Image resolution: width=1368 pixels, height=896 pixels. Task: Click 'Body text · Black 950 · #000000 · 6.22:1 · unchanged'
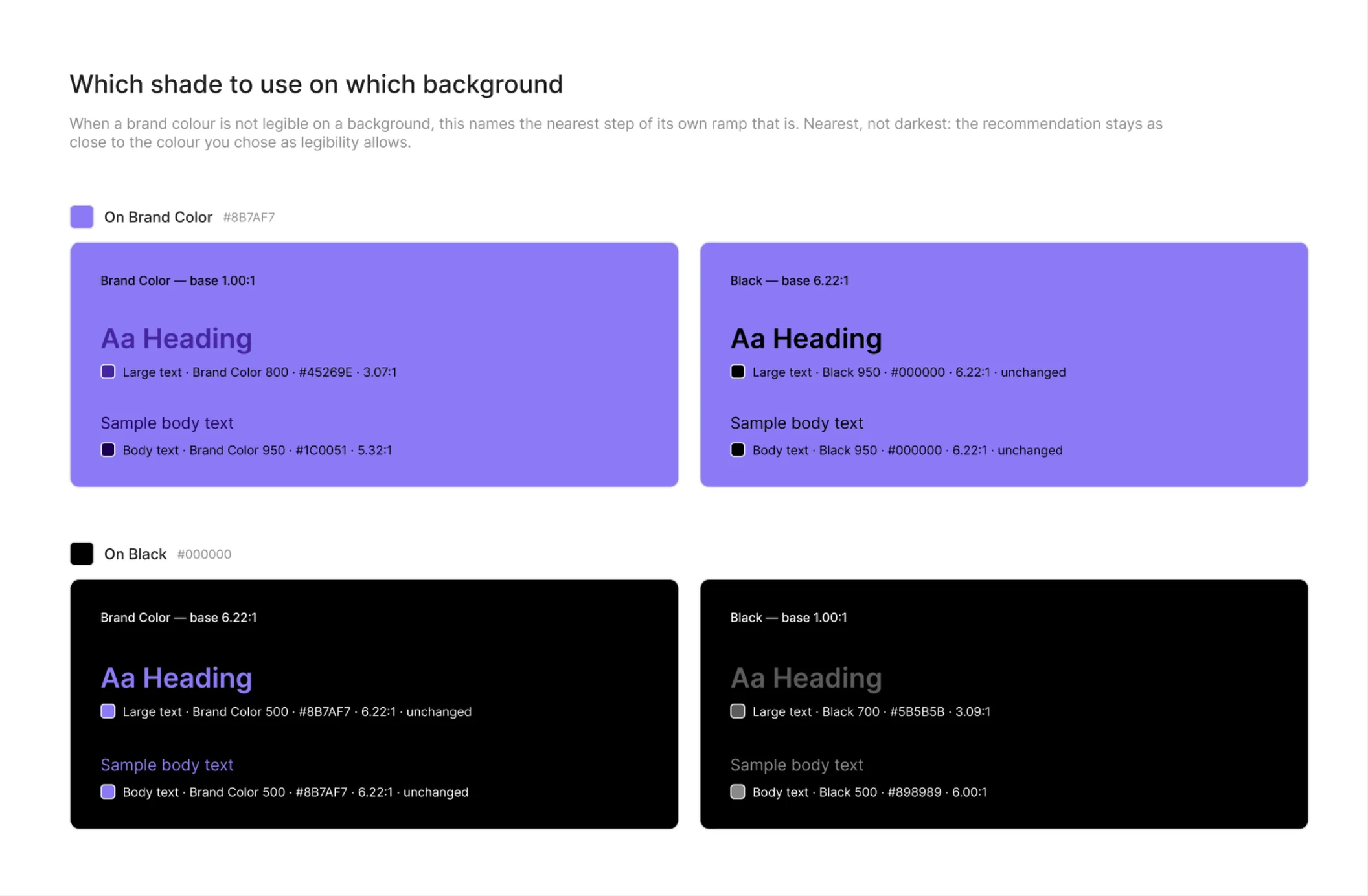click(907, 451)
